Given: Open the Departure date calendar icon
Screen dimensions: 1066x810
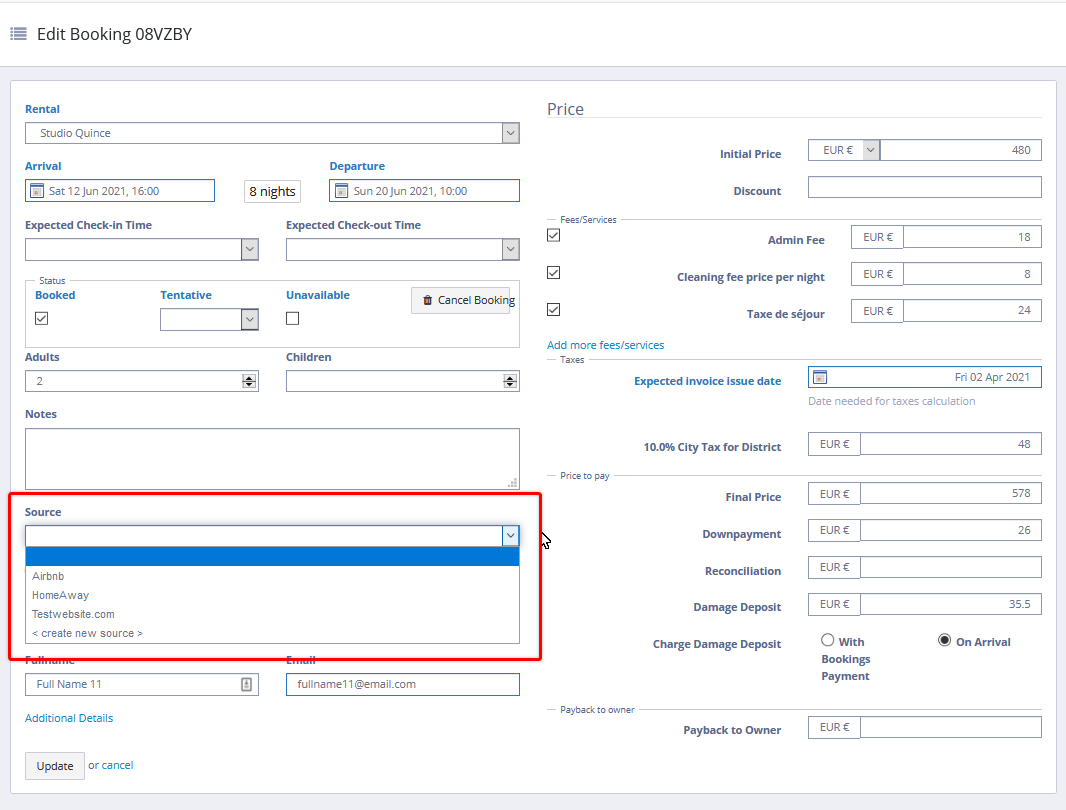Looking at the screenshot, I should pyautogui.click(x=341, y=191).
